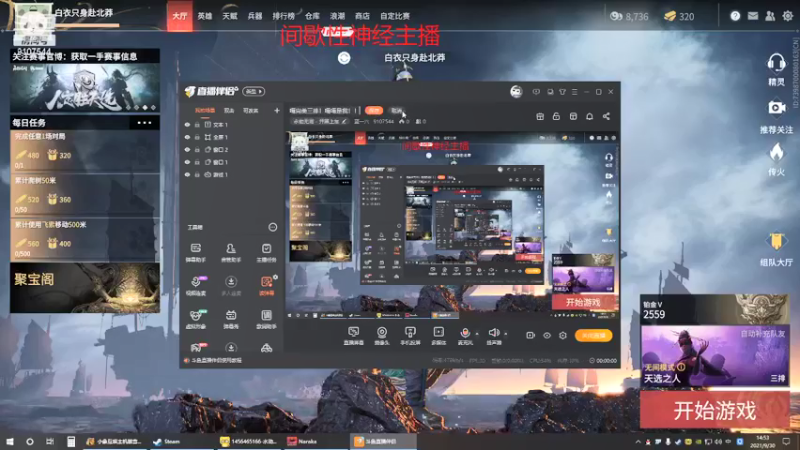Toggle visibility of the 窗口 2 source
800x450 pixels.
tap(187, 149)
